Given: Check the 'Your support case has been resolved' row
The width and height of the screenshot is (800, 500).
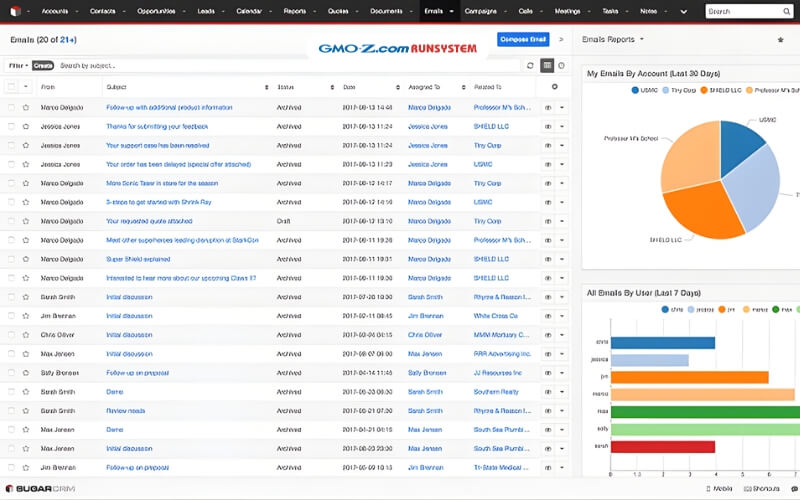Looking at the screenshot, I should tap(11, 145).
